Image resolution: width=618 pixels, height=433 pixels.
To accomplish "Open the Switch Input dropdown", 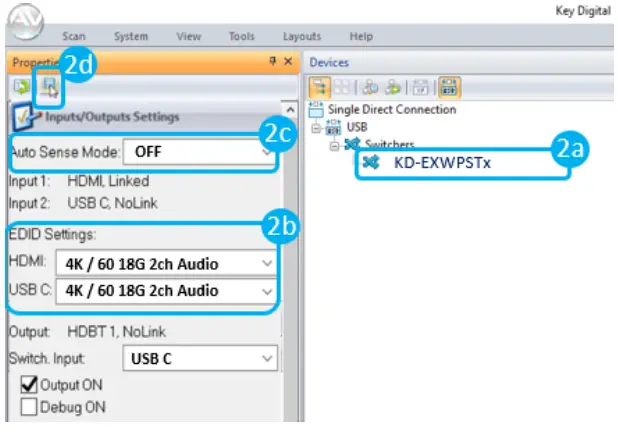I will [x=200, y=358].
